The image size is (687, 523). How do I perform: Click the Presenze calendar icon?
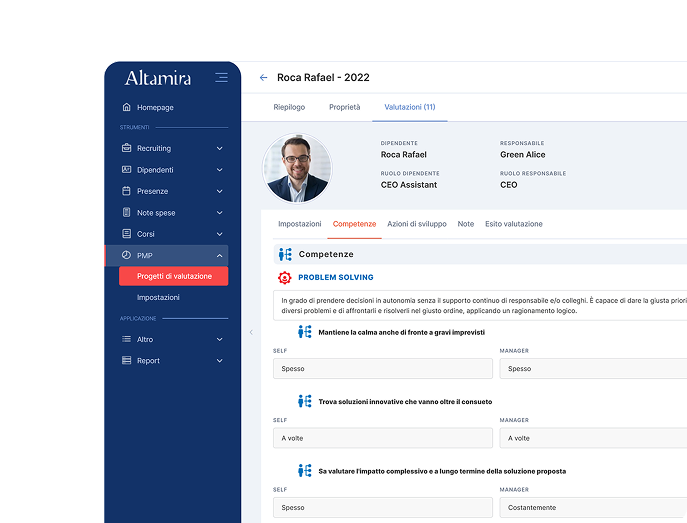126,191
